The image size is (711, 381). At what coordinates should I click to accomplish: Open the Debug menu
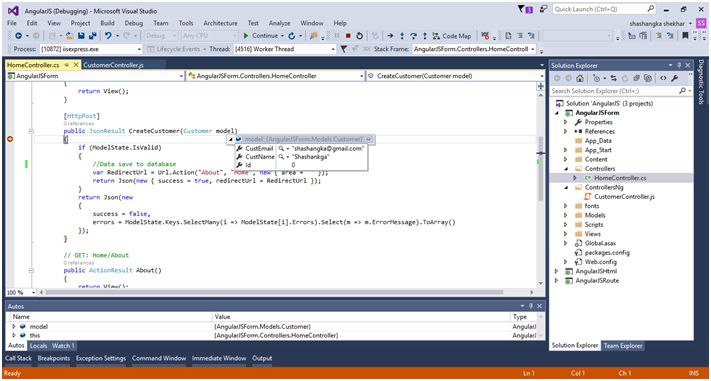click(134, 23)
